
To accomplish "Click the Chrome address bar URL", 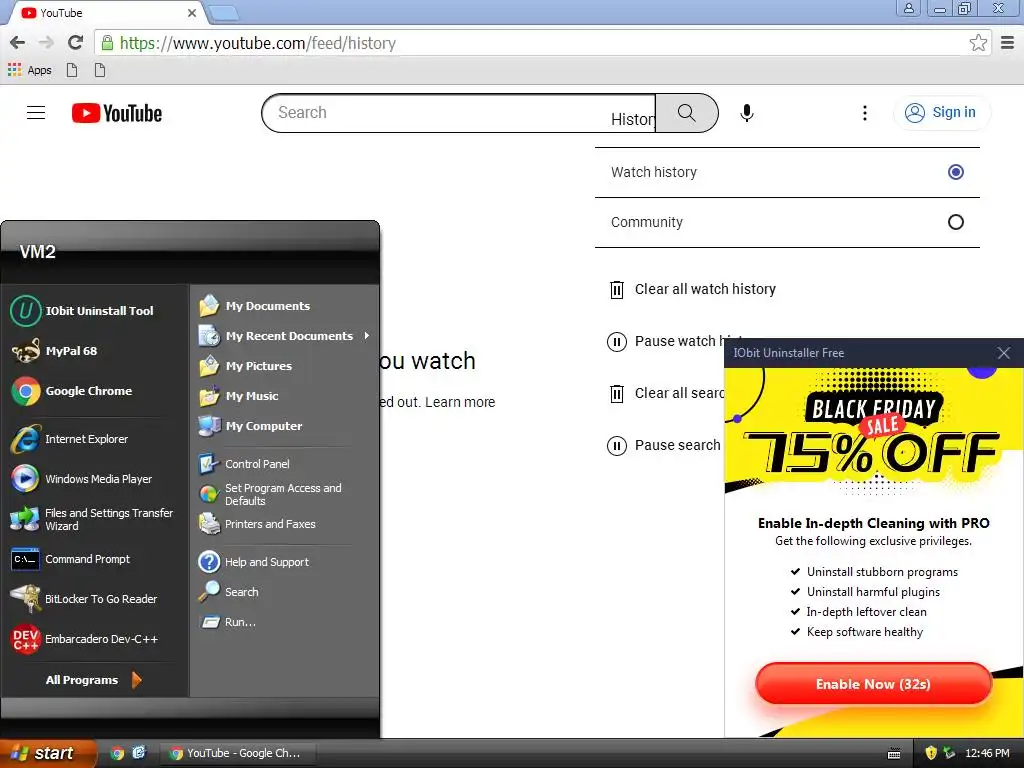I will (x=257, y=43).
